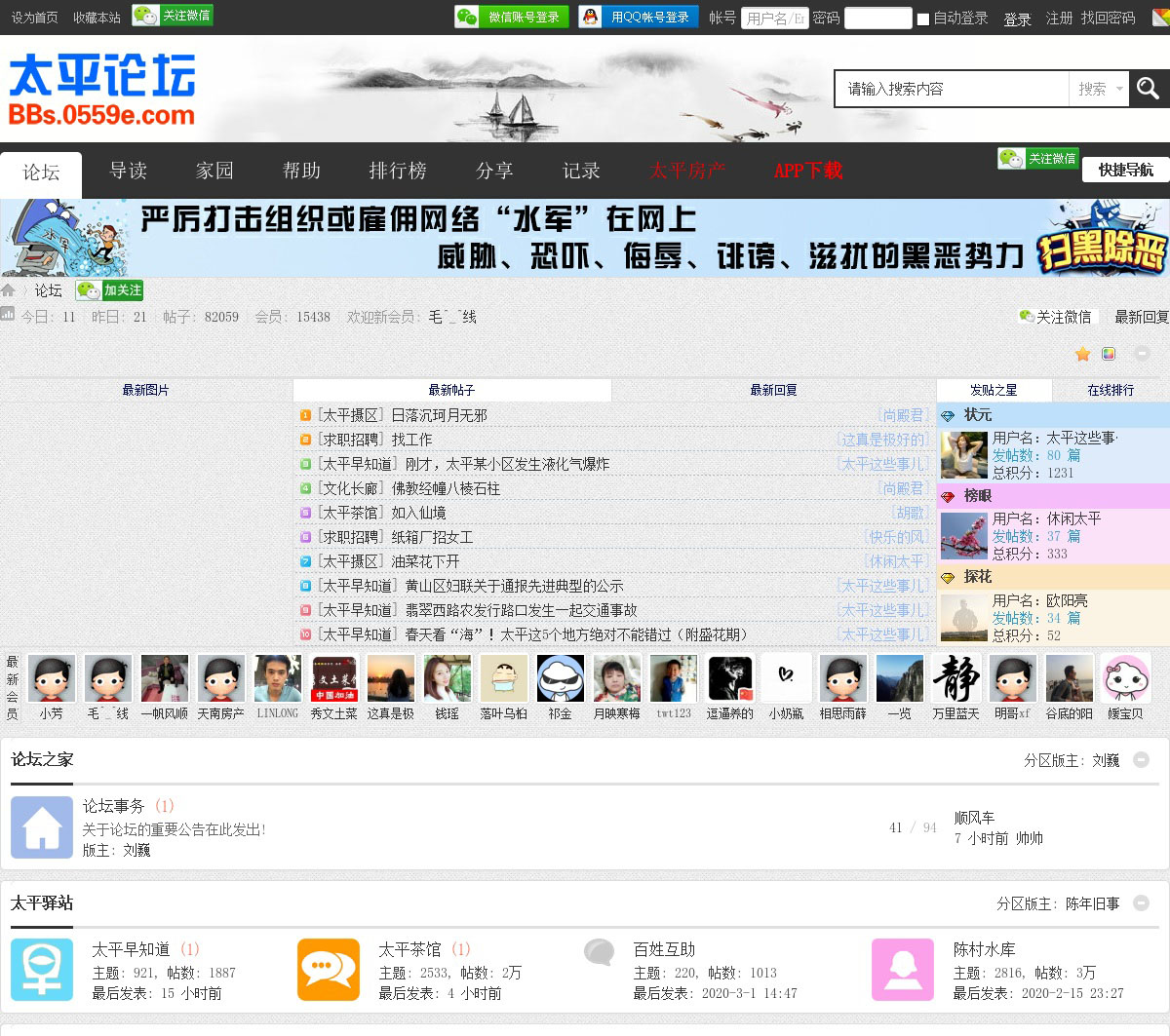The image size is (1170, 1036).
Task: Open the pink 陈村水库 board icon
Action: click(902, 970)
